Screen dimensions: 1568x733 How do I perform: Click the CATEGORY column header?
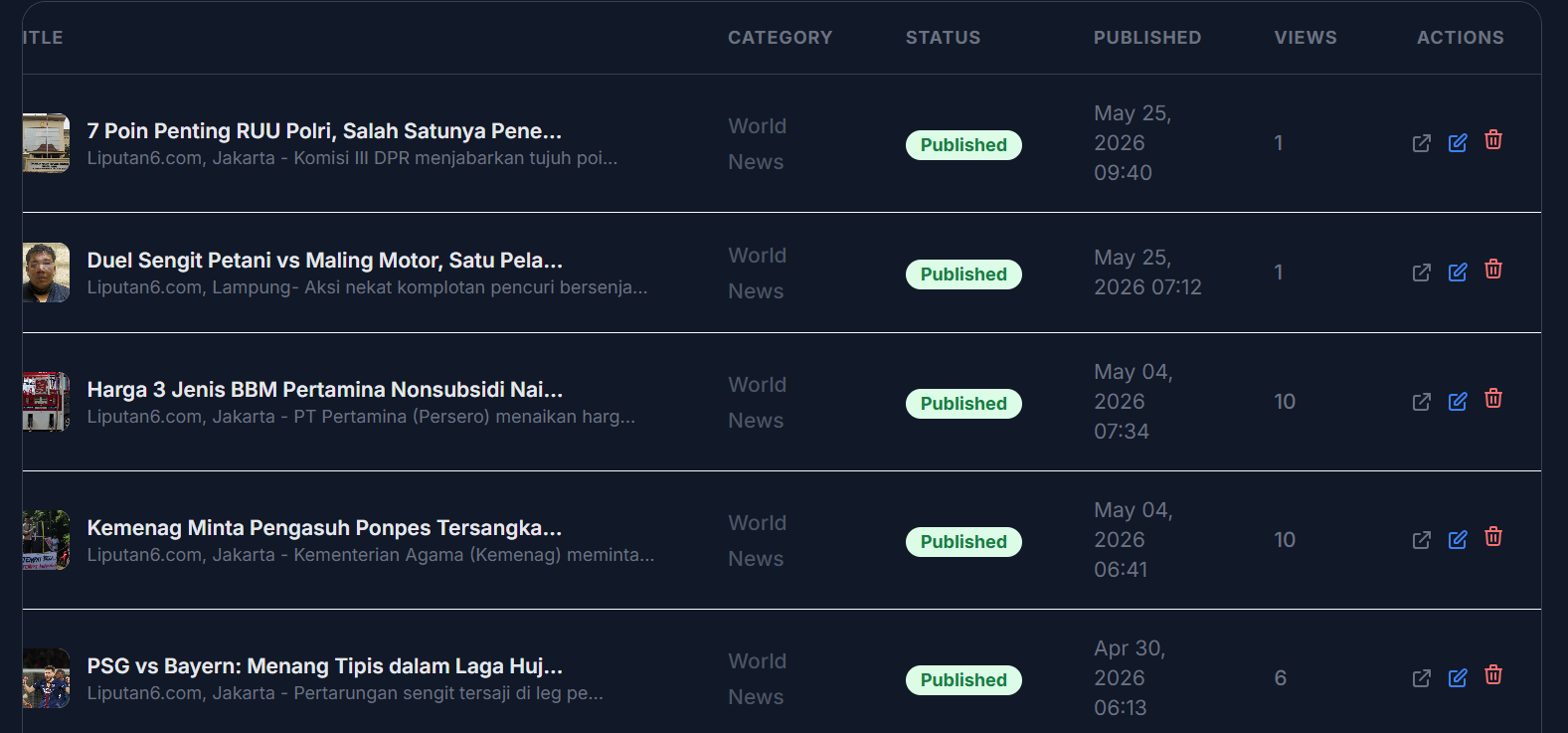click(x=781, y=38)
